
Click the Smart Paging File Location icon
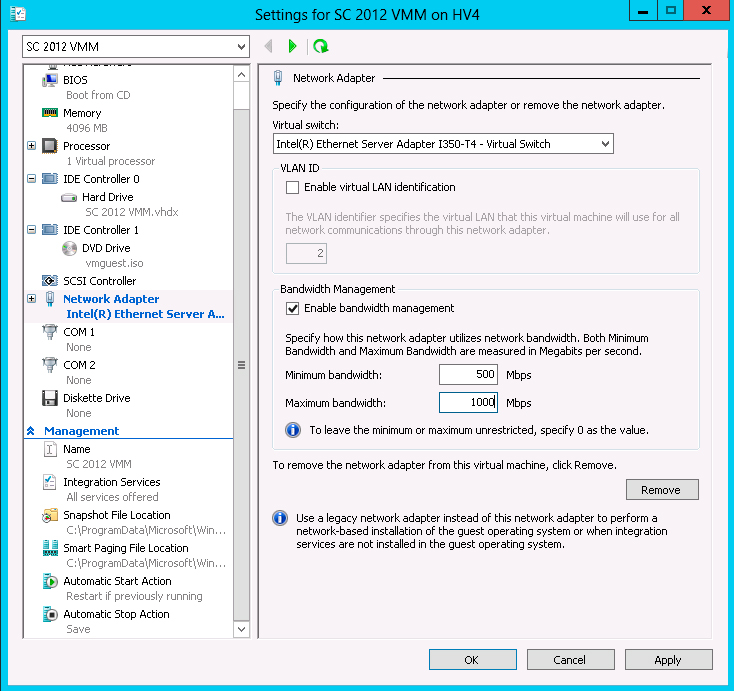(x=50, y=548)
